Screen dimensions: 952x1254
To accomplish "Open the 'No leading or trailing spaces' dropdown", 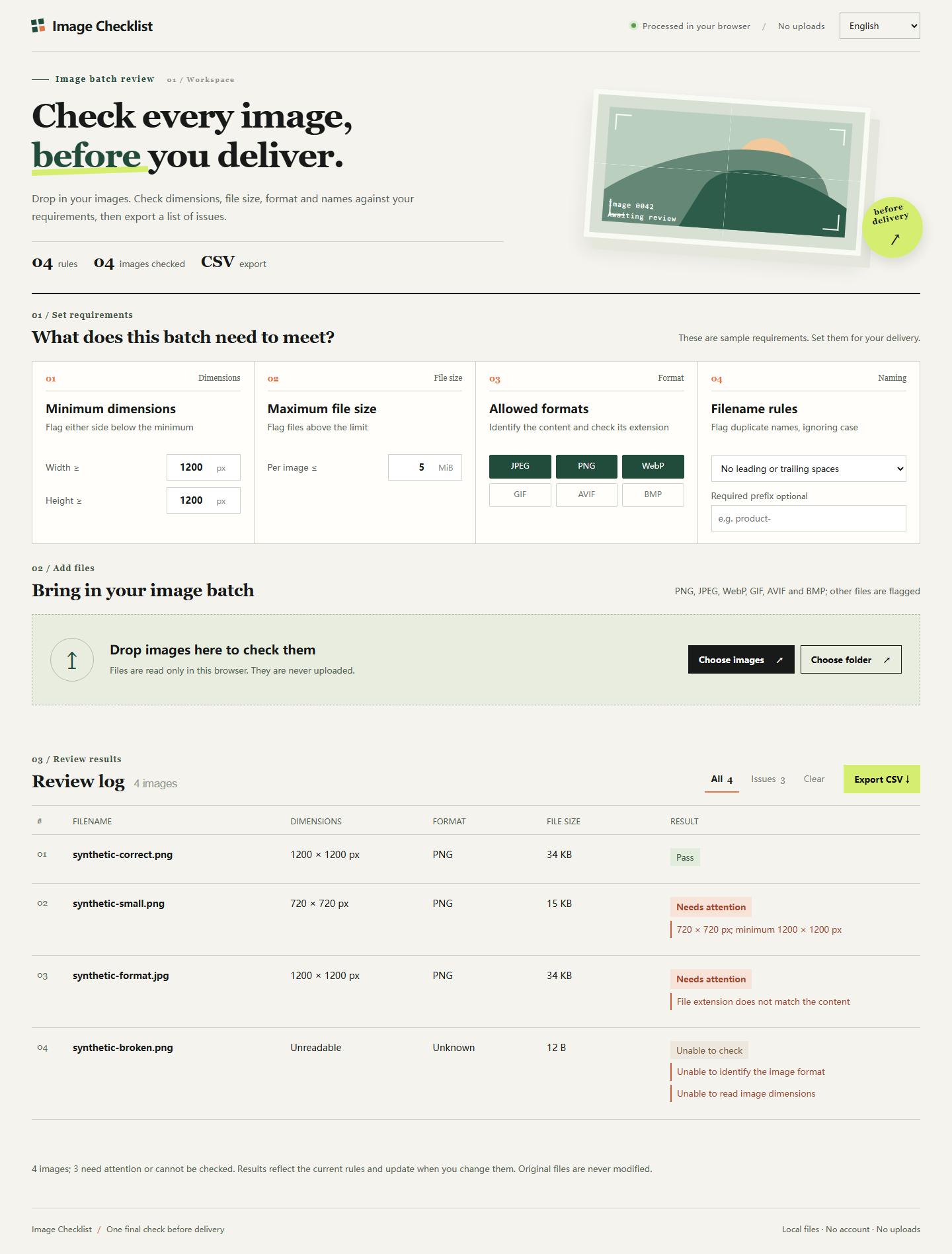I will click(809, 469).
